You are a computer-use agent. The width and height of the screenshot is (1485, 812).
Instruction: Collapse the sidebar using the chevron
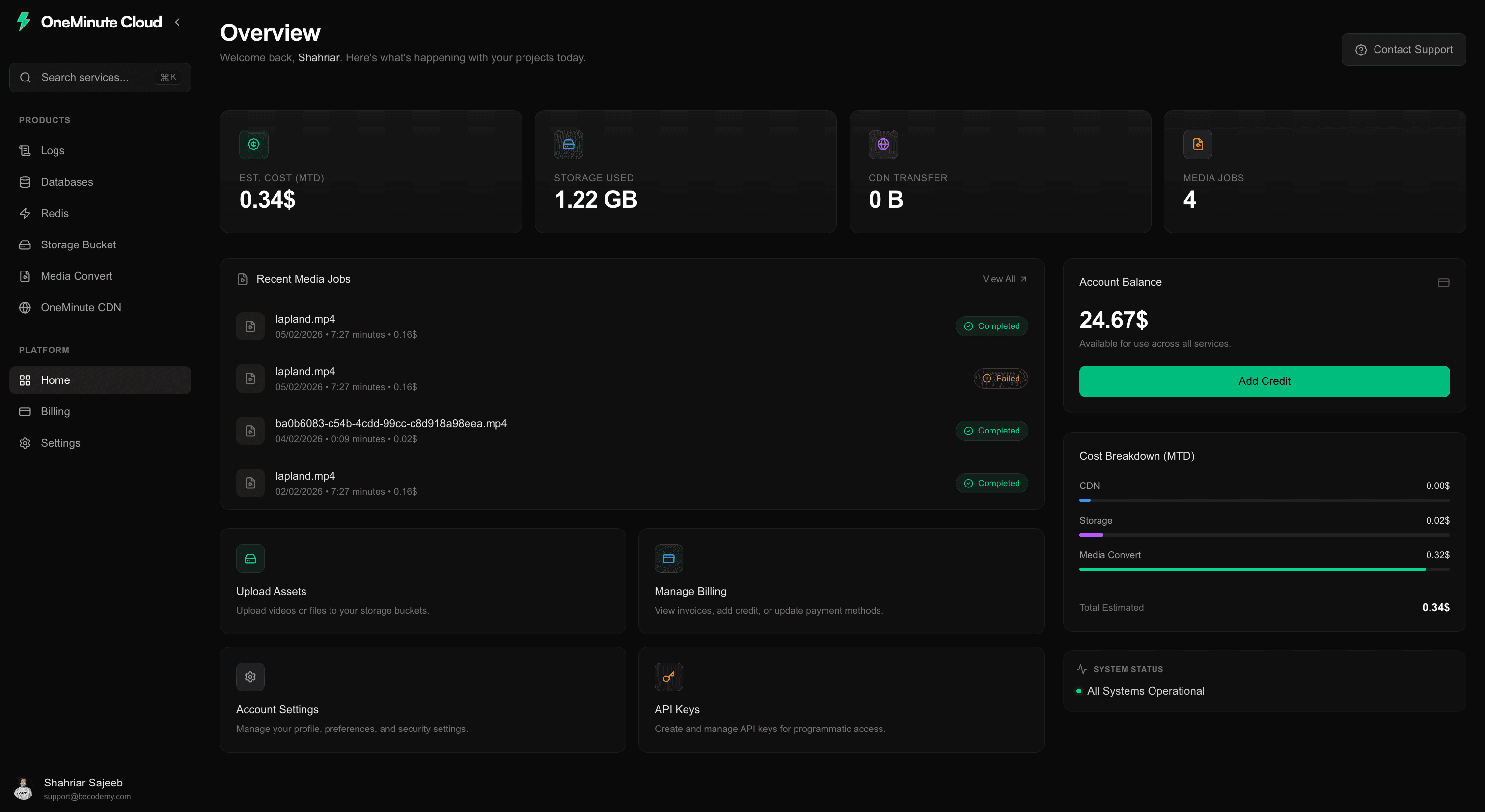click(x=178, y=22)
